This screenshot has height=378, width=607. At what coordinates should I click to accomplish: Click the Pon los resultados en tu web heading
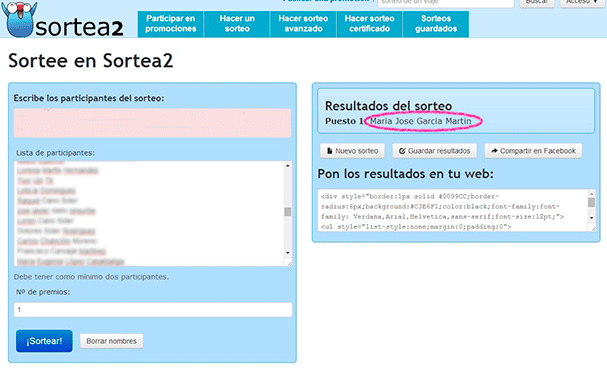(406, 174)
